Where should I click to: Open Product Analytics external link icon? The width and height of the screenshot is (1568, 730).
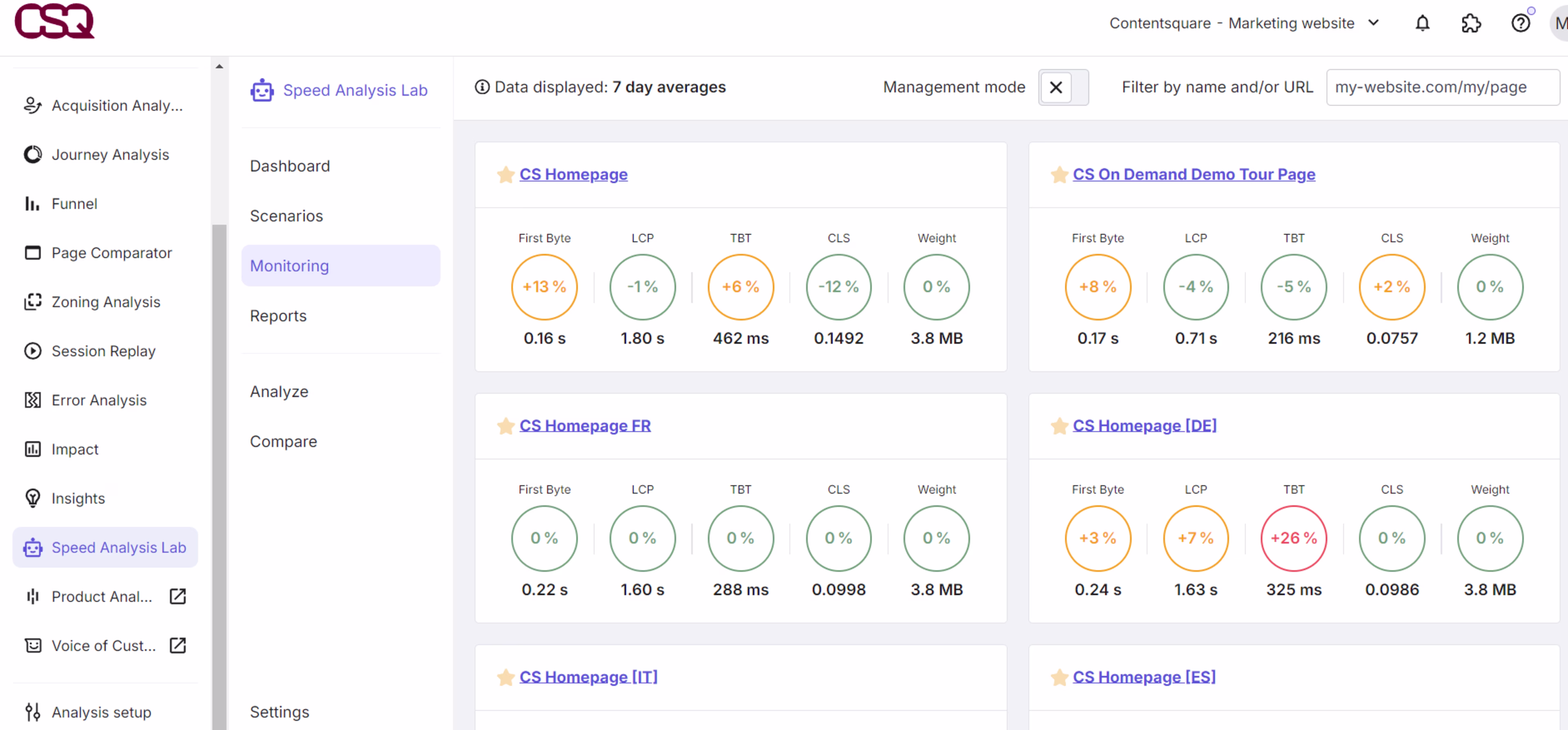click(178, 596)
